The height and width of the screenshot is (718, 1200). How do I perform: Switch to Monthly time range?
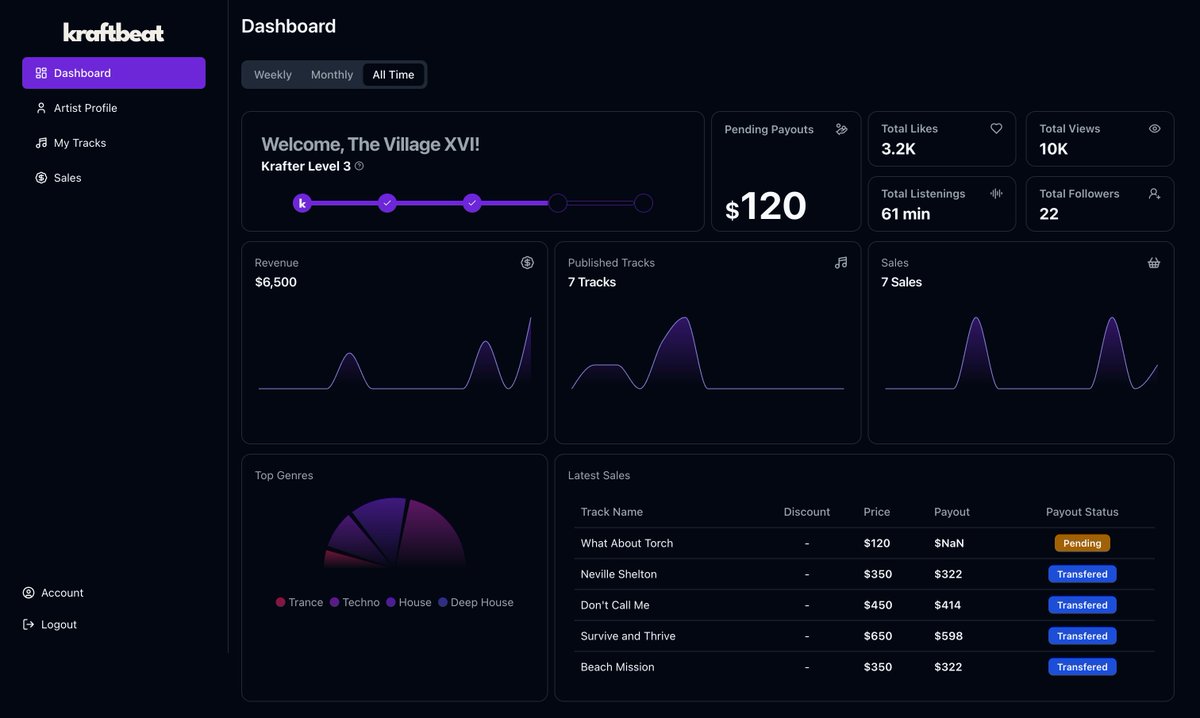click(332, 75)
